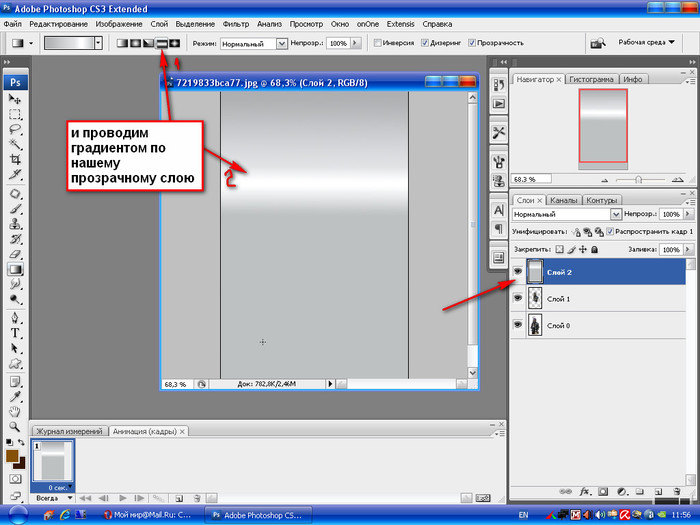Select the Type tool
This screenshot has height=525, width=700.
(x=15, y=333)
